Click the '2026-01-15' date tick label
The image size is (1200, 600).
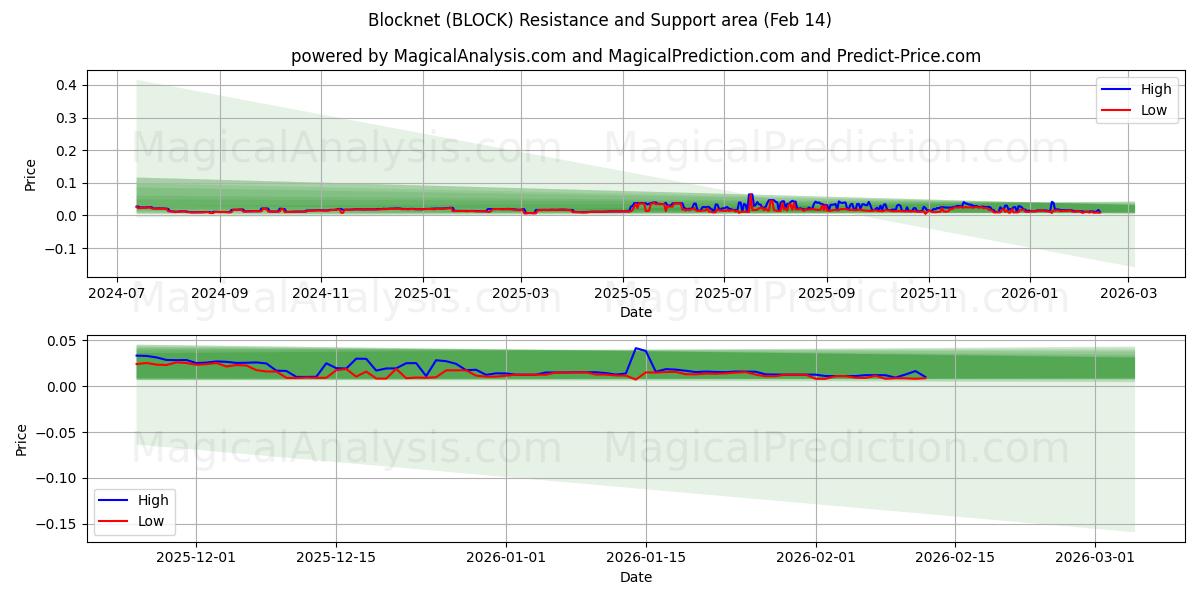point(646,559)
